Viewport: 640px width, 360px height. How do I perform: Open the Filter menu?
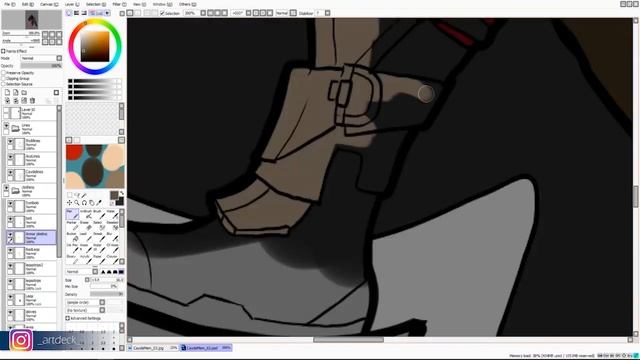120,4
